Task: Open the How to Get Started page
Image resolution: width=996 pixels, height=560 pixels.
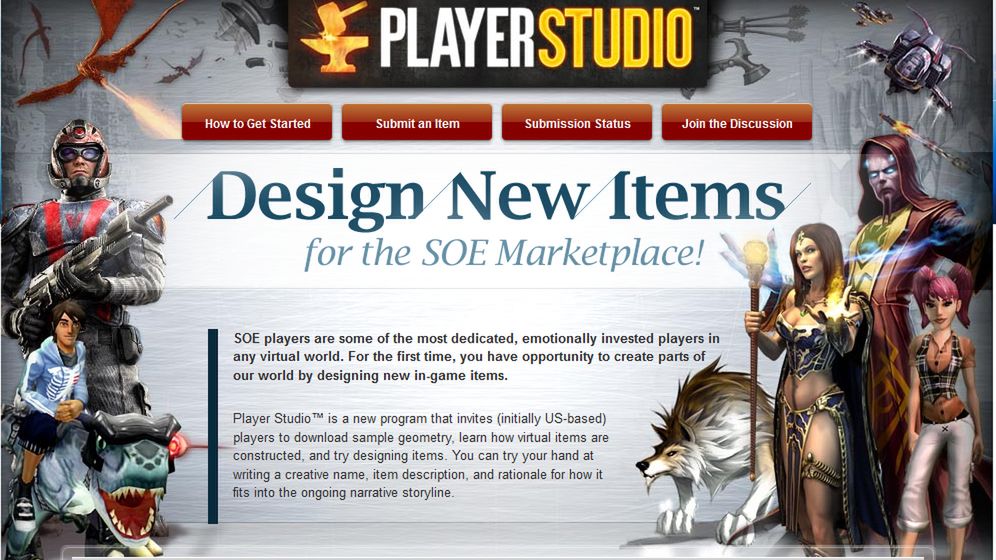Action: tap(257, 123)
